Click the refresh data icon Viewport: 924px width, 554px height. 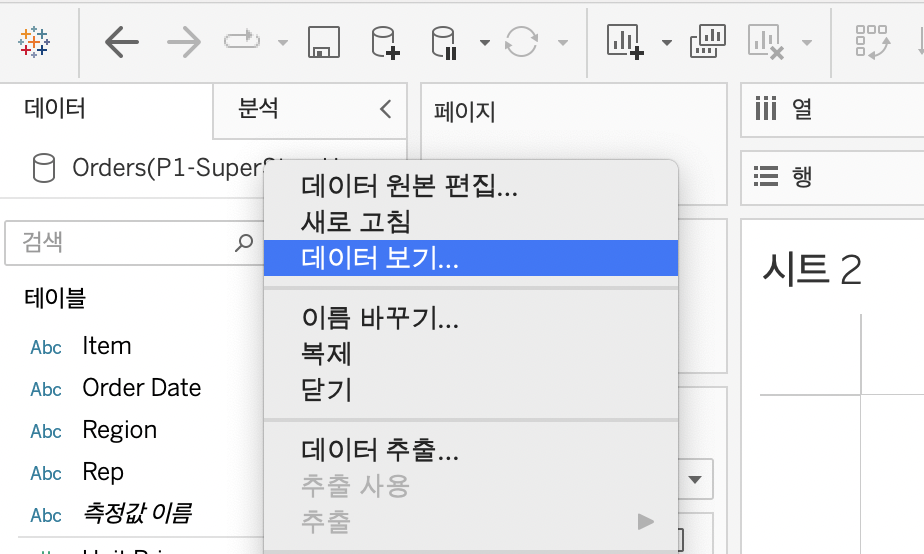coord(521,43)
